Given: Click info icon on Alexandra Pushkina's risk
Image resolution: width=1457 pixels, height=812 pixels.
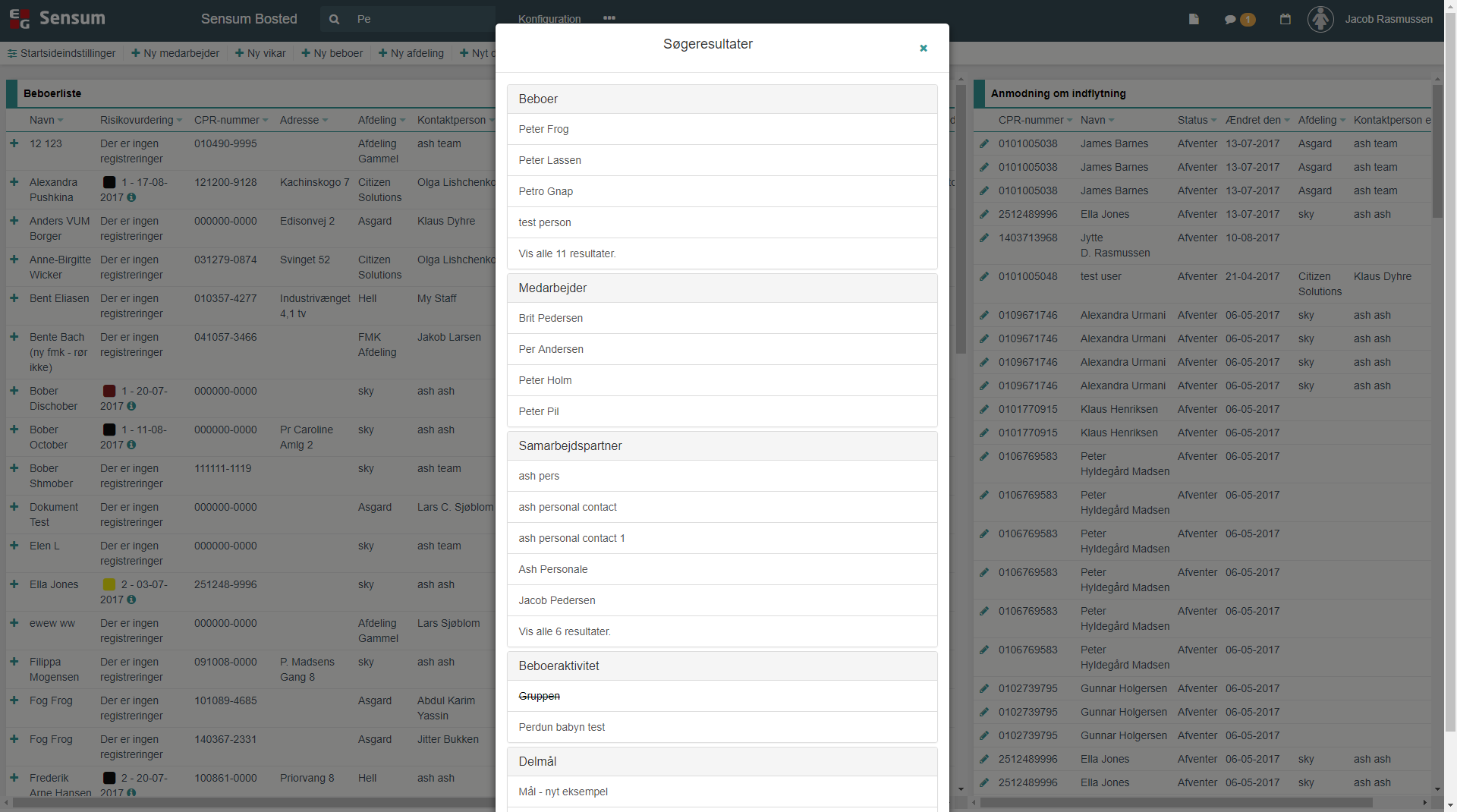Looking at the screenshot, I should [x=132, y=197].
